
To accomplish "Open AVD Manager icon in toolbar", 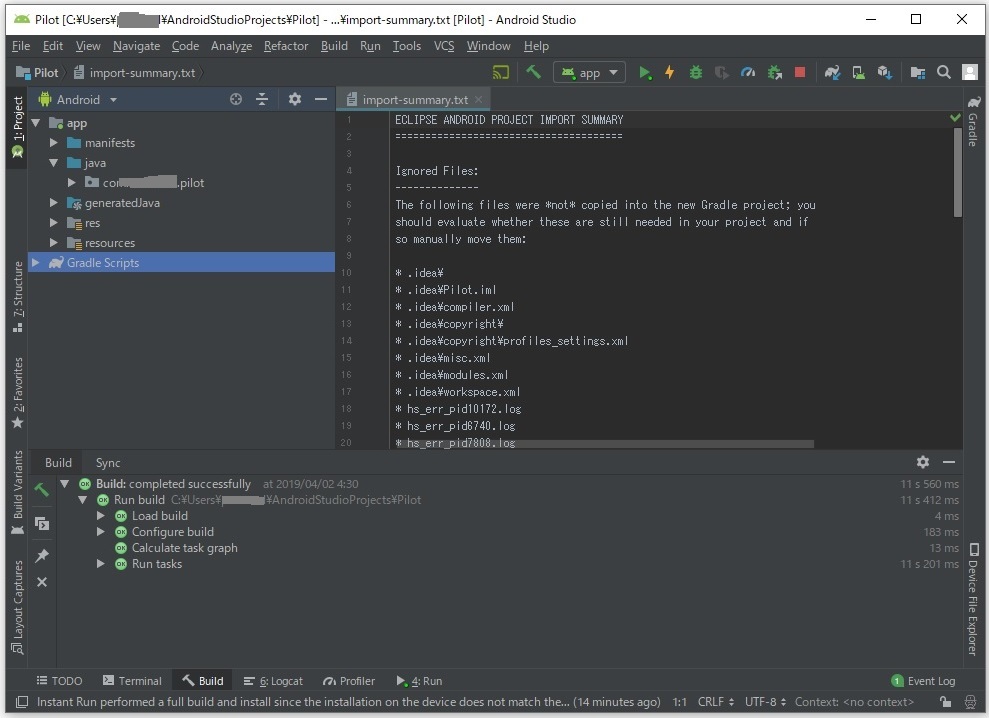I will 858,72.
